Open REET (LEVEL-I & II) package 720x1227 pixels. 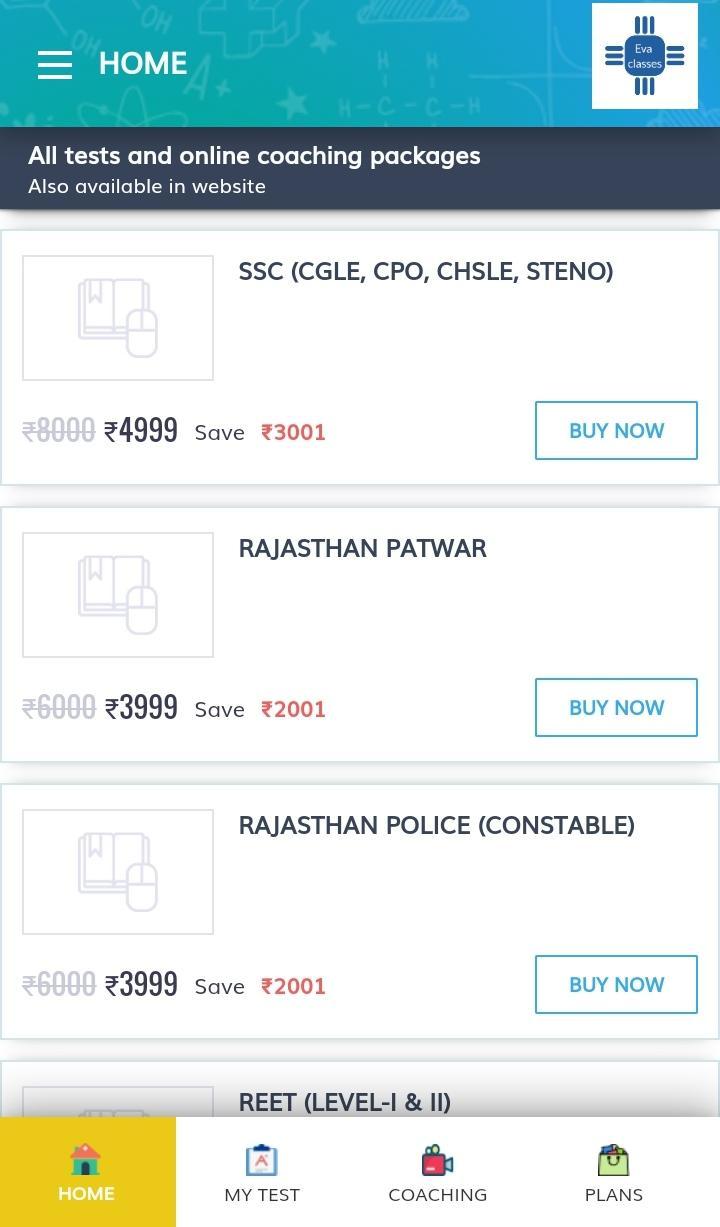pos(344,1102)
